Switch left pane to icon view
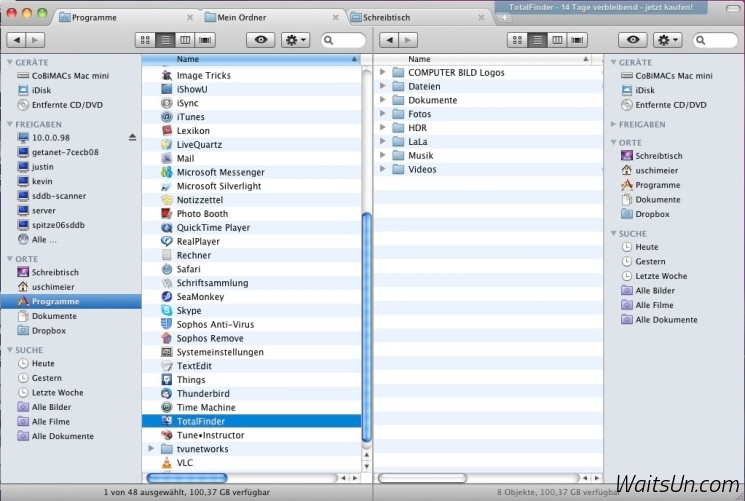The image size is (745, 501). coord(144,40)
